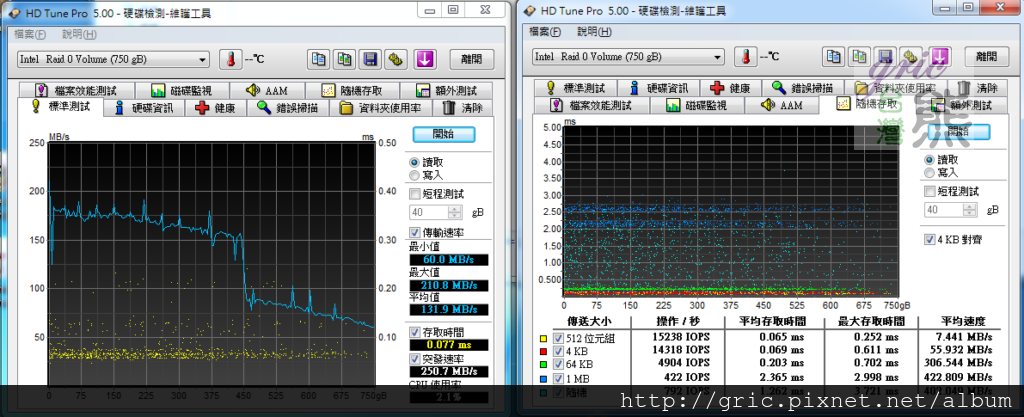
Task: Open 說明 menu in left window
Action: point(80,34)
